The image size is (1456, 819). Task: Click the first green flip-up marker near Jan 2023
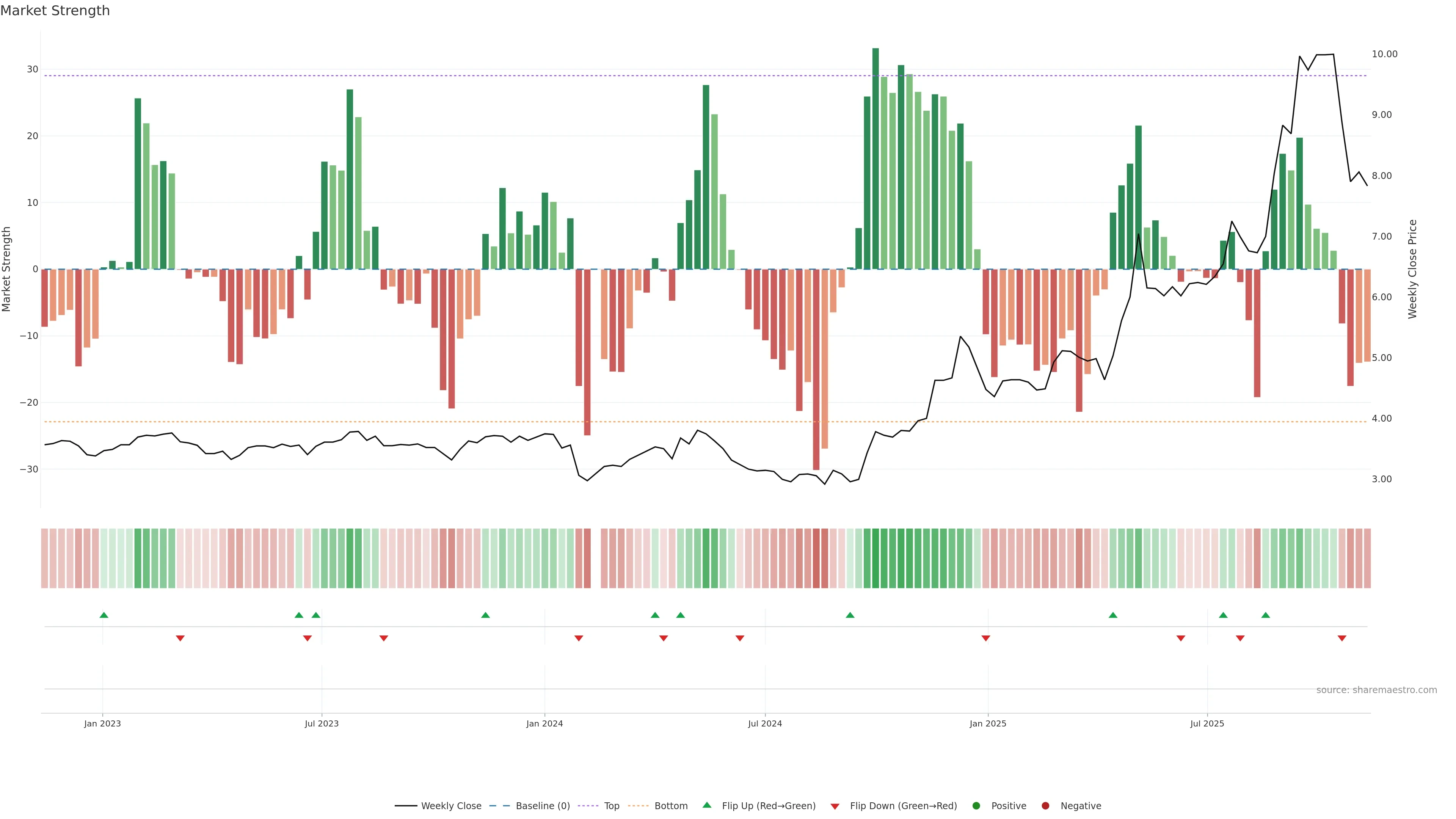(104, 615)
